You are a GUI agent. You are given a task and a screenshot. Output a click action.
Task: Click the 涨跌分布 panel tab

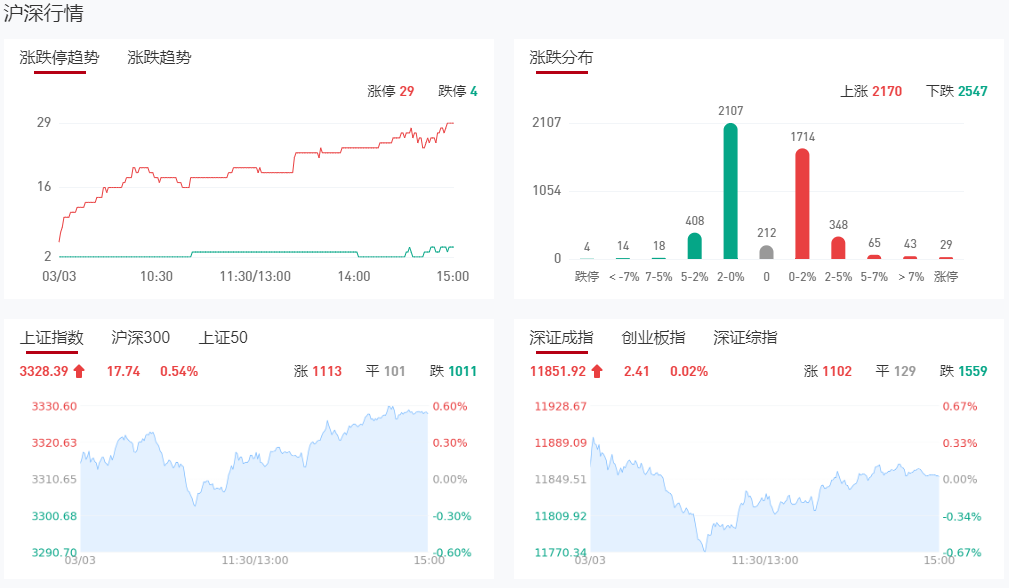pos(561,58)
